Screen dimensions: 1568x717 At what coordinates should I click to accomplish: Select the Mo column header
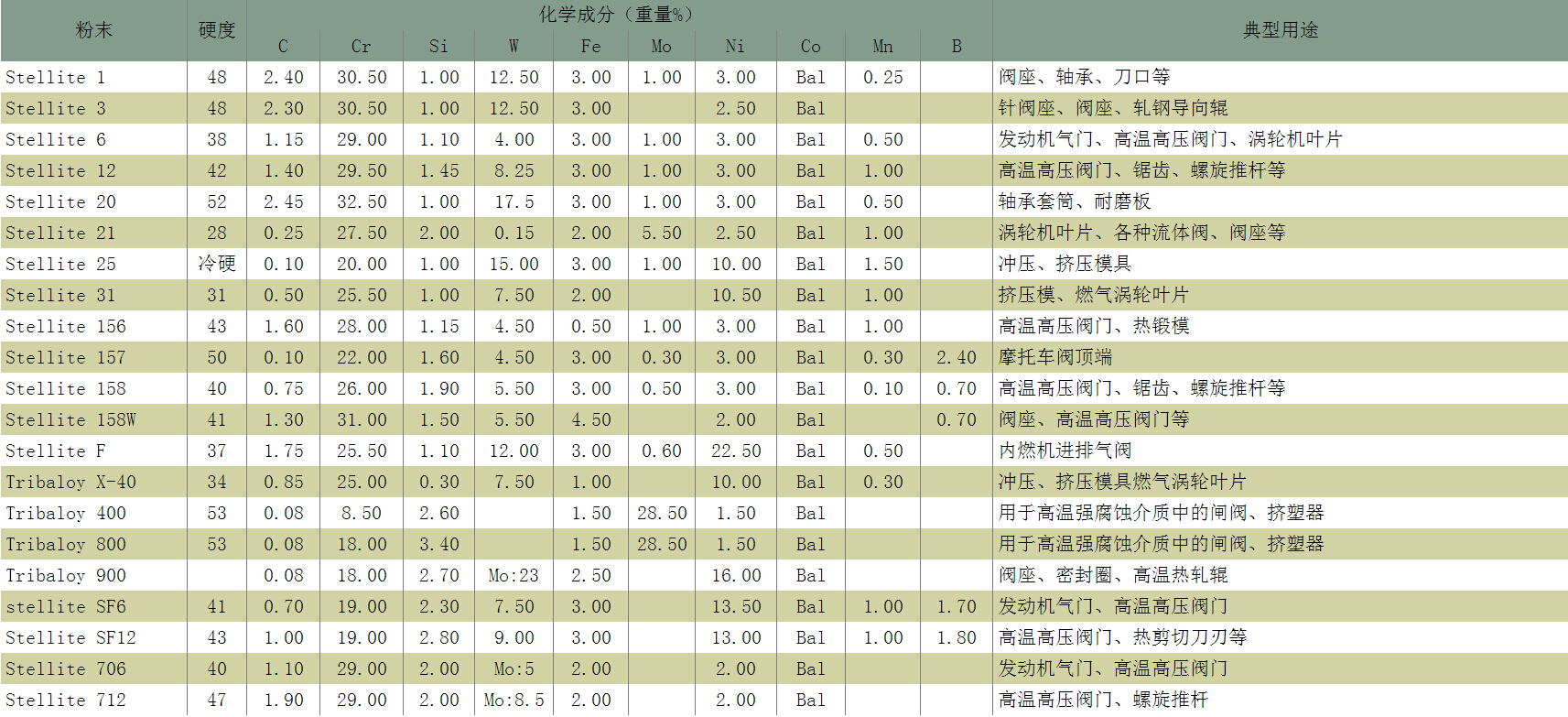click(662, 47)
